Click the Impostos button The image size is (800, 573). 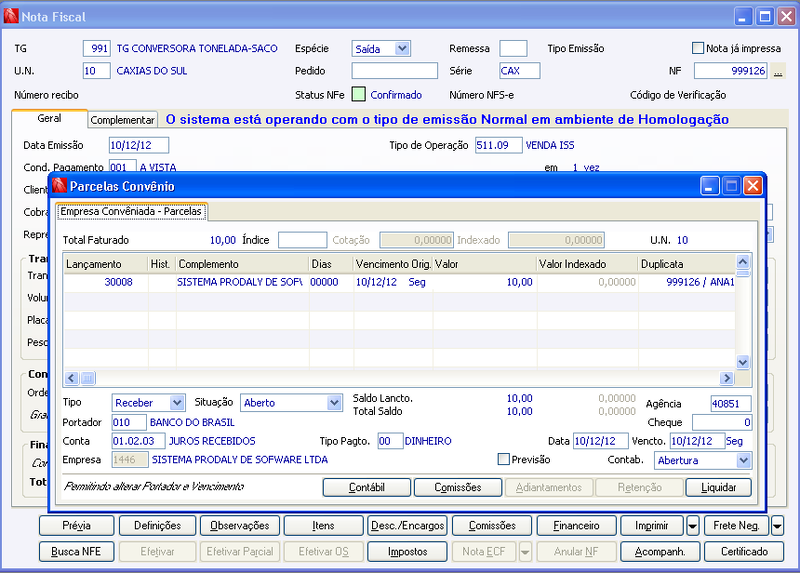click(407, 552)
